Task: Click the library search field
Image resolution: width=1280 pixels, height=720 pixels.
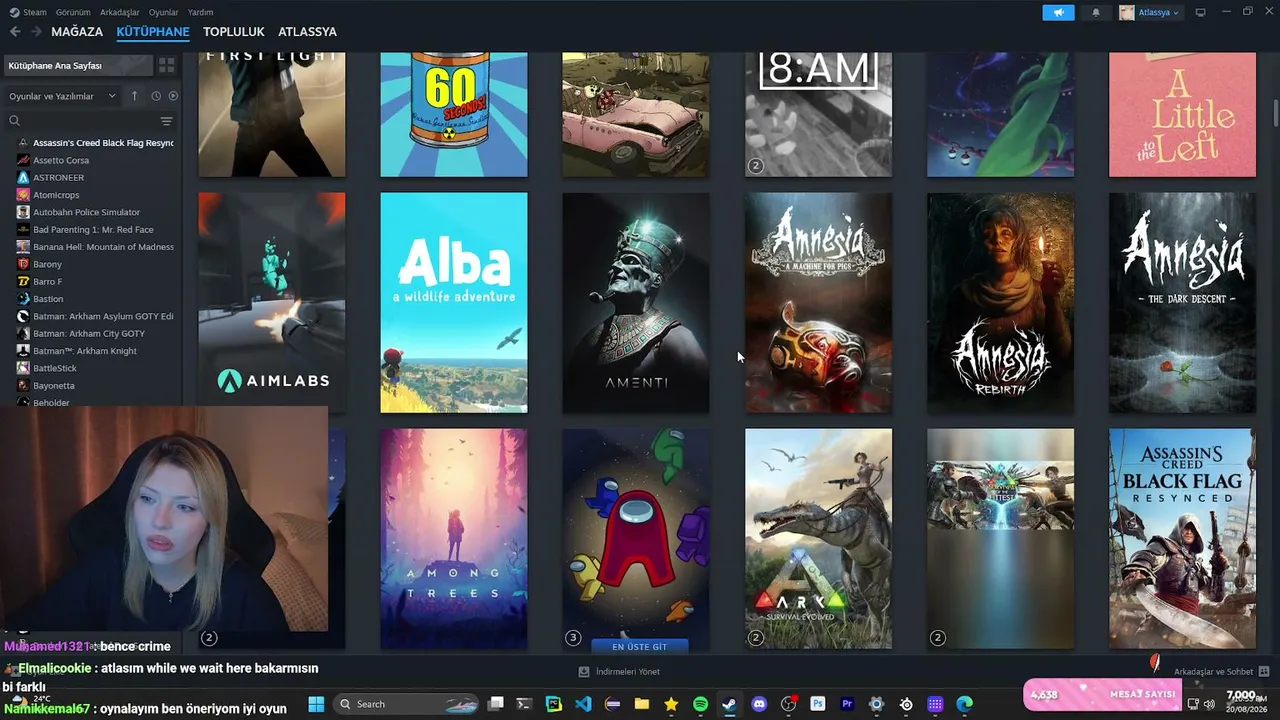Action: tap(82, 121)
